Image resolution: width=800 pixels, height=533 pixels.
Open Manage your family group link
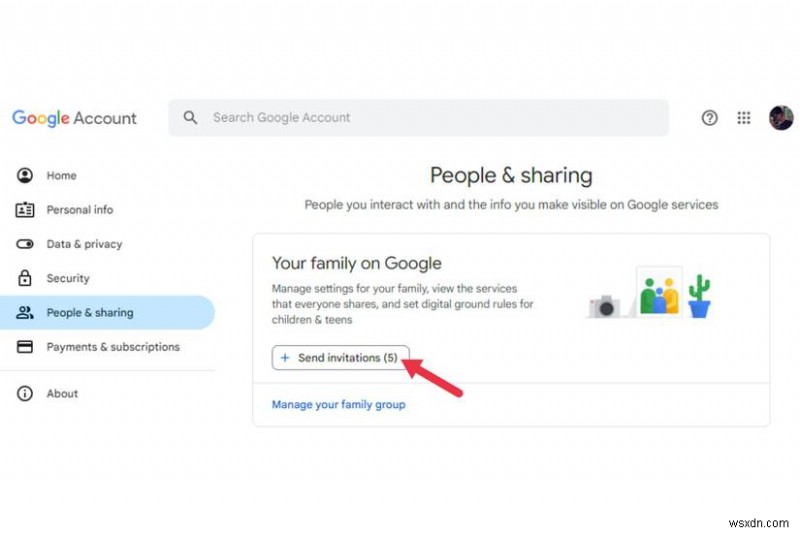pyautogui.click(x=338, y=404)
